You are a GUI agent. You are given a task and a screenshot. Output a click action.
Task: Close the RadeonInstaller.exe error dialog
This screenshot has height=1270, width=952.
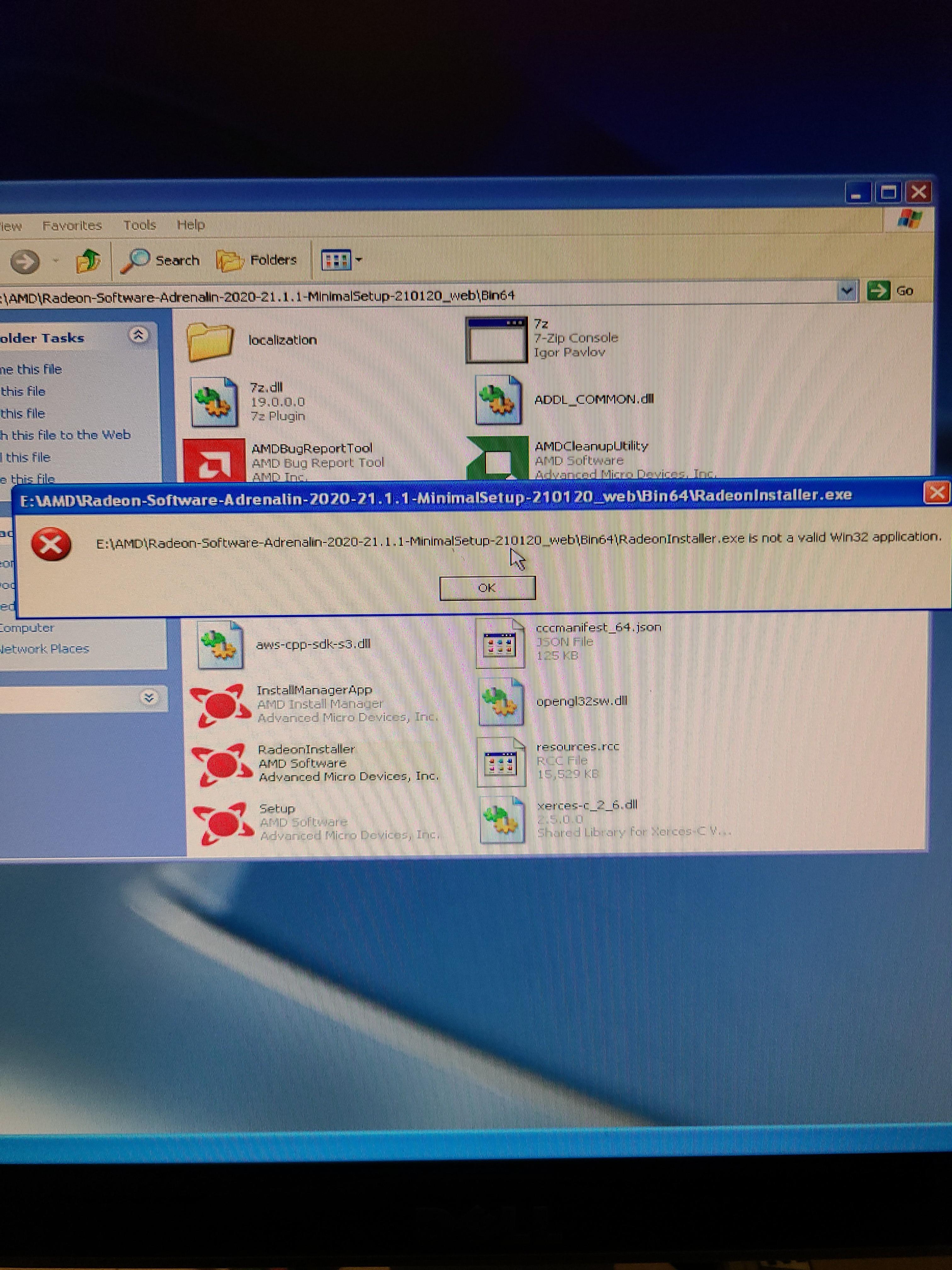[x=937, y=492]
